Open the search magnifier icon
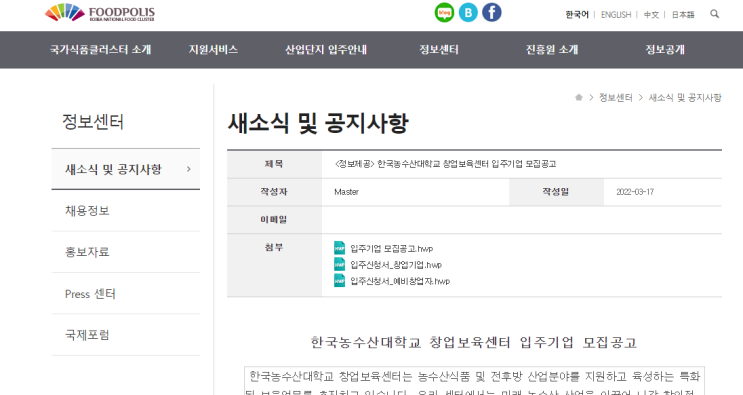 click(715, 14)
